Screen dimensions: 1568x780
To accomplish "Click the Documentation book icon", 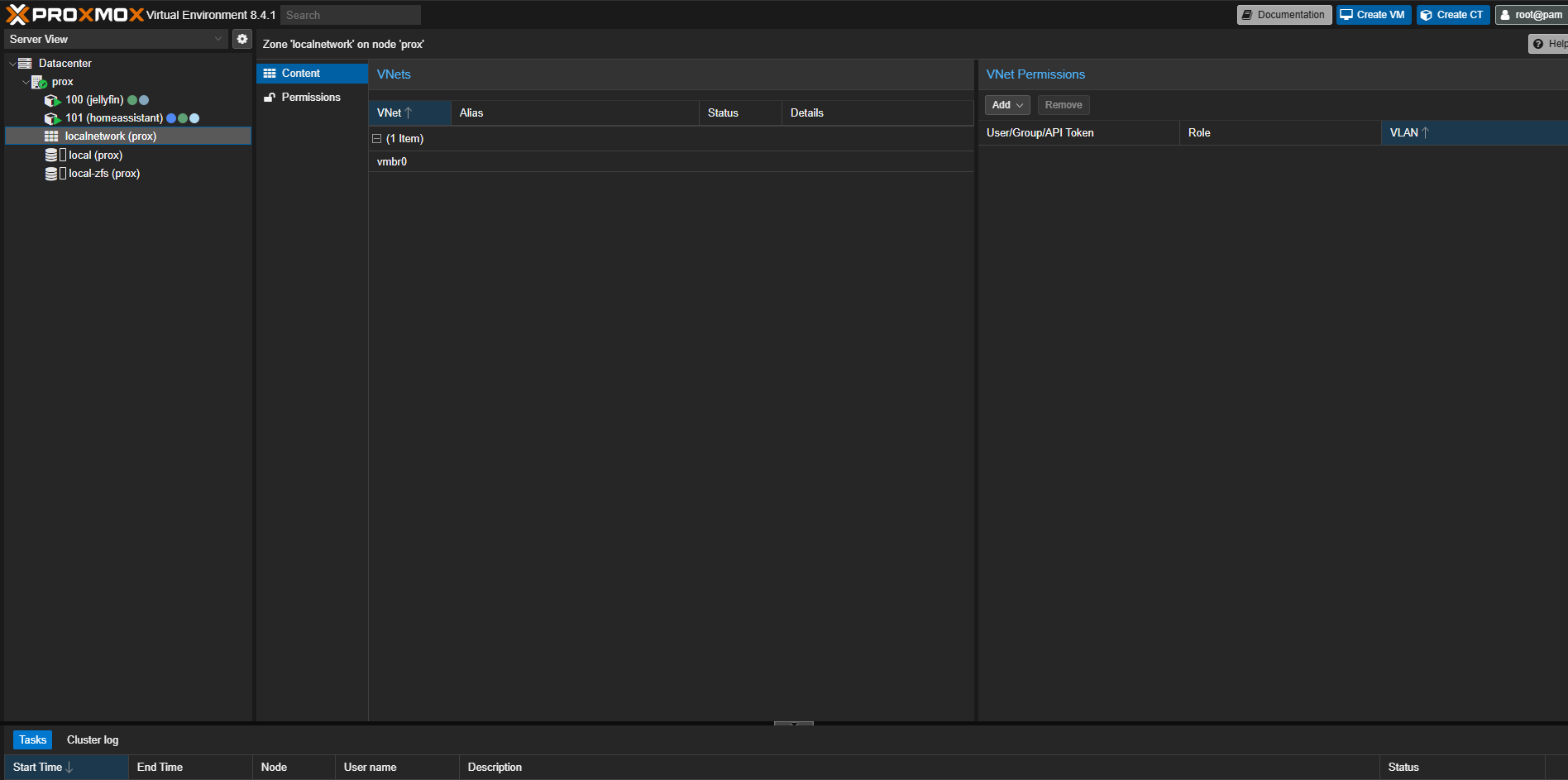I will tap(1247, 15).
